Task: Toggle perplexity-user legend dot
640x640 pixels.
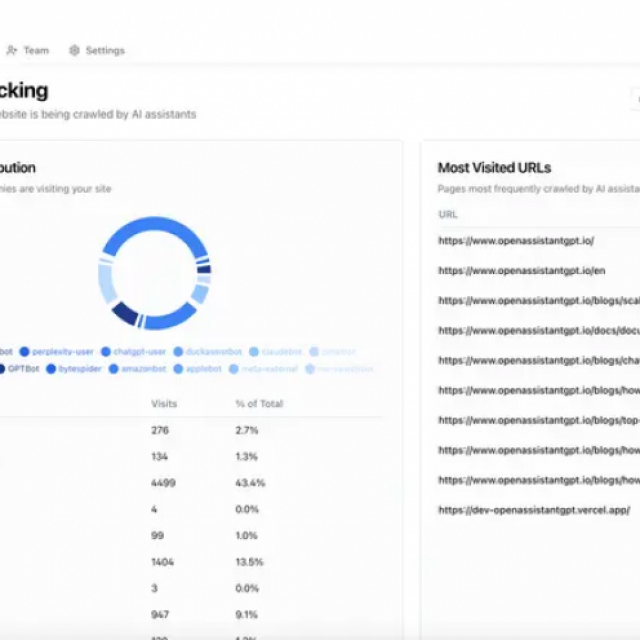Action: (x=24, y=351)
